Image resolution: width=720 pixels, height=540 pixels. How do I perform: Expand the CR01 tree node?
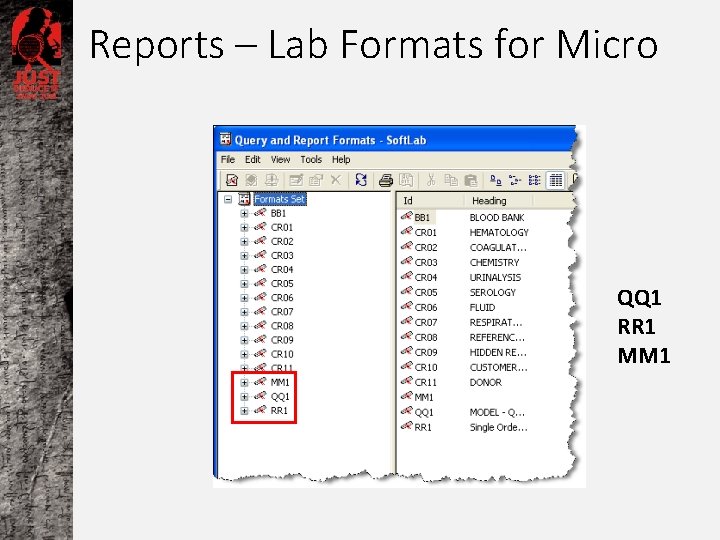point(244,228)
